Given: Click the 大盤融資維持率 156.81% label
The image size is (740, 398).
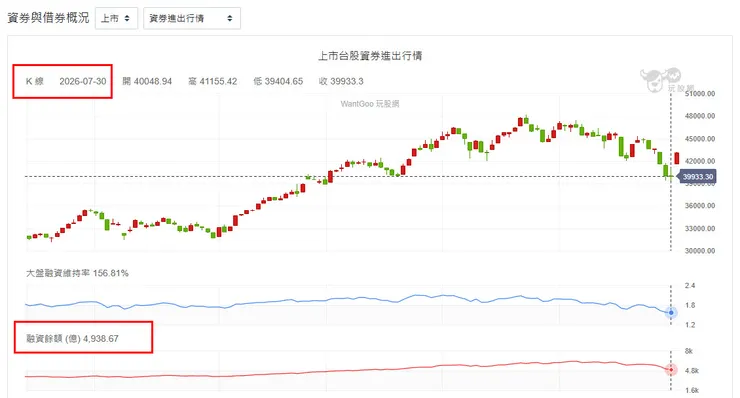Looking at the screenshot, I should point(77,273).
